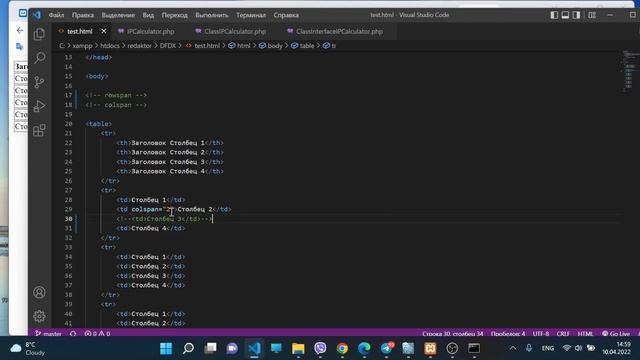Open File Explorer from taskbar
This screenshot has height=360, width=640.
point(298,348)
